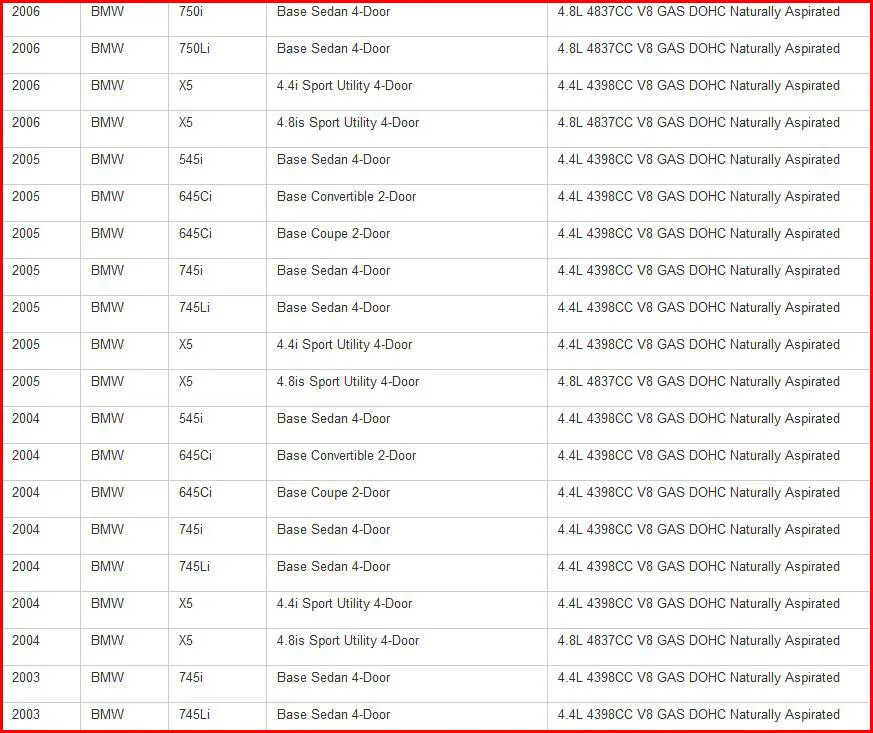Select Base Sedan 4-Door in 2005 545i row
Viewport: 873px width, 733px height.
pos(333,160)
